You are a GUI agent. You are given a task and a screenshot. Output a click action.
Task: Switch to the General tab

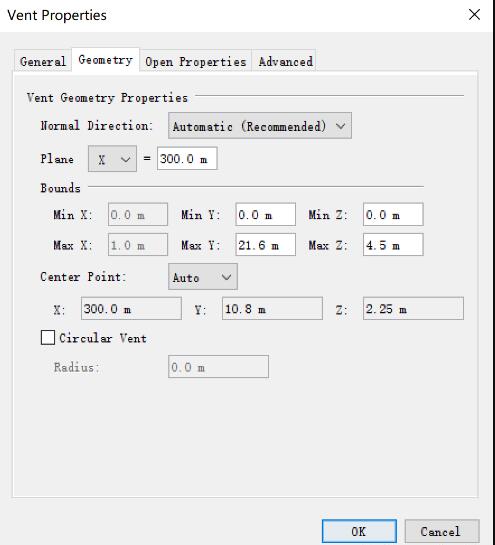(43, 62)
